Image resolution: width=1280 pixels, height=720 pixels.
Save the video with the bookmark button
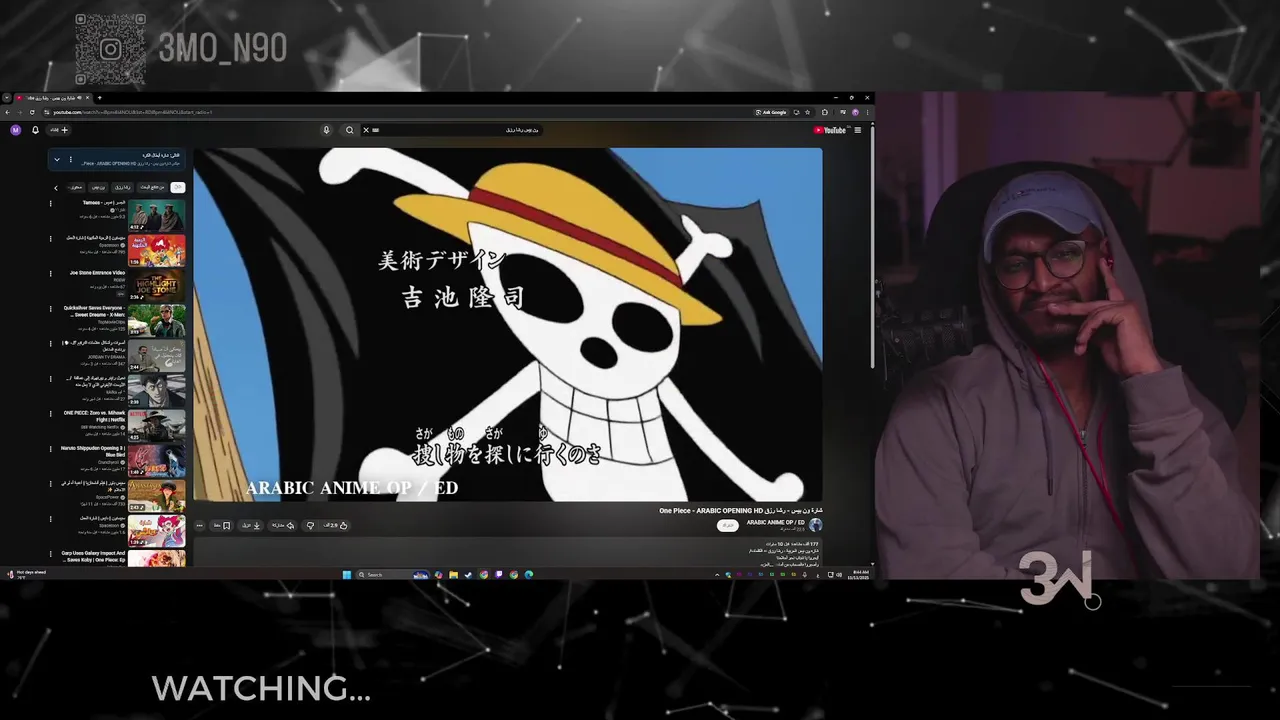(221, 525)
